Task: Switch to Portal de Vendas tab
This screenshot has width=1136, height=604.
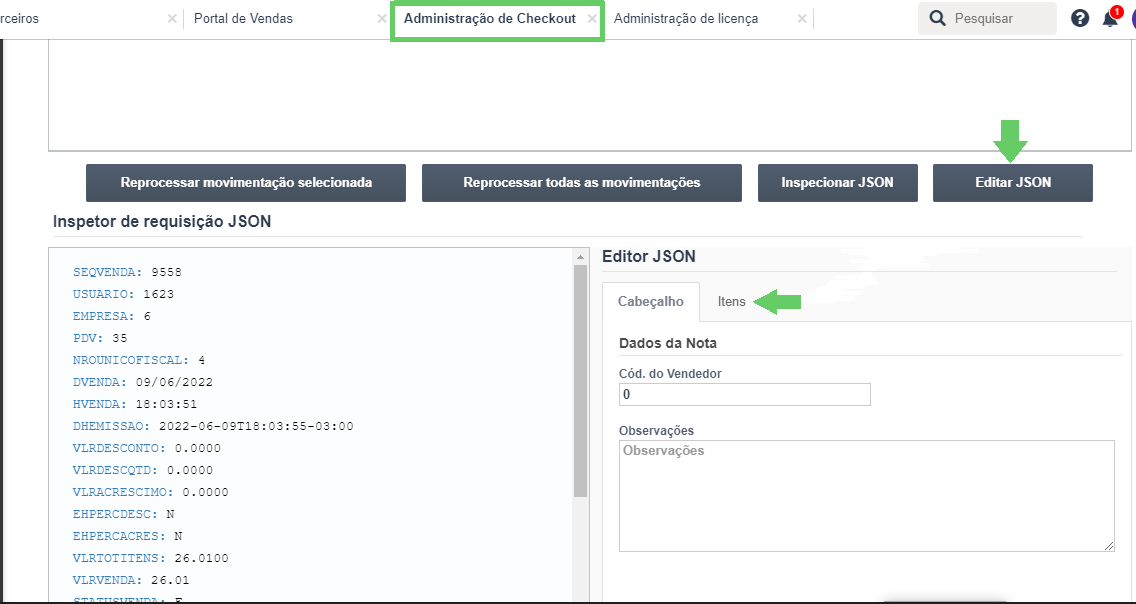Action: tap(243, 19)
